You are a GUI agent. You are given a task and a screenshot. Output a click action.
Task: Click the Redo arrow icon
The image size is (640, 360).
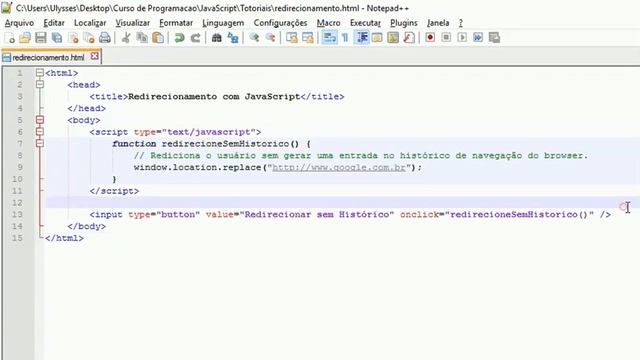click(195, 38)
